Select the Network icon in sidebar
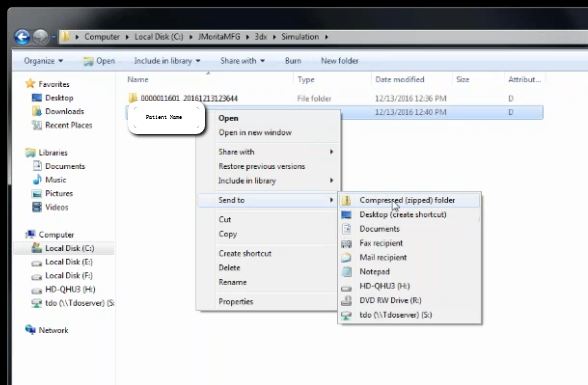 [x=30, y=330]
